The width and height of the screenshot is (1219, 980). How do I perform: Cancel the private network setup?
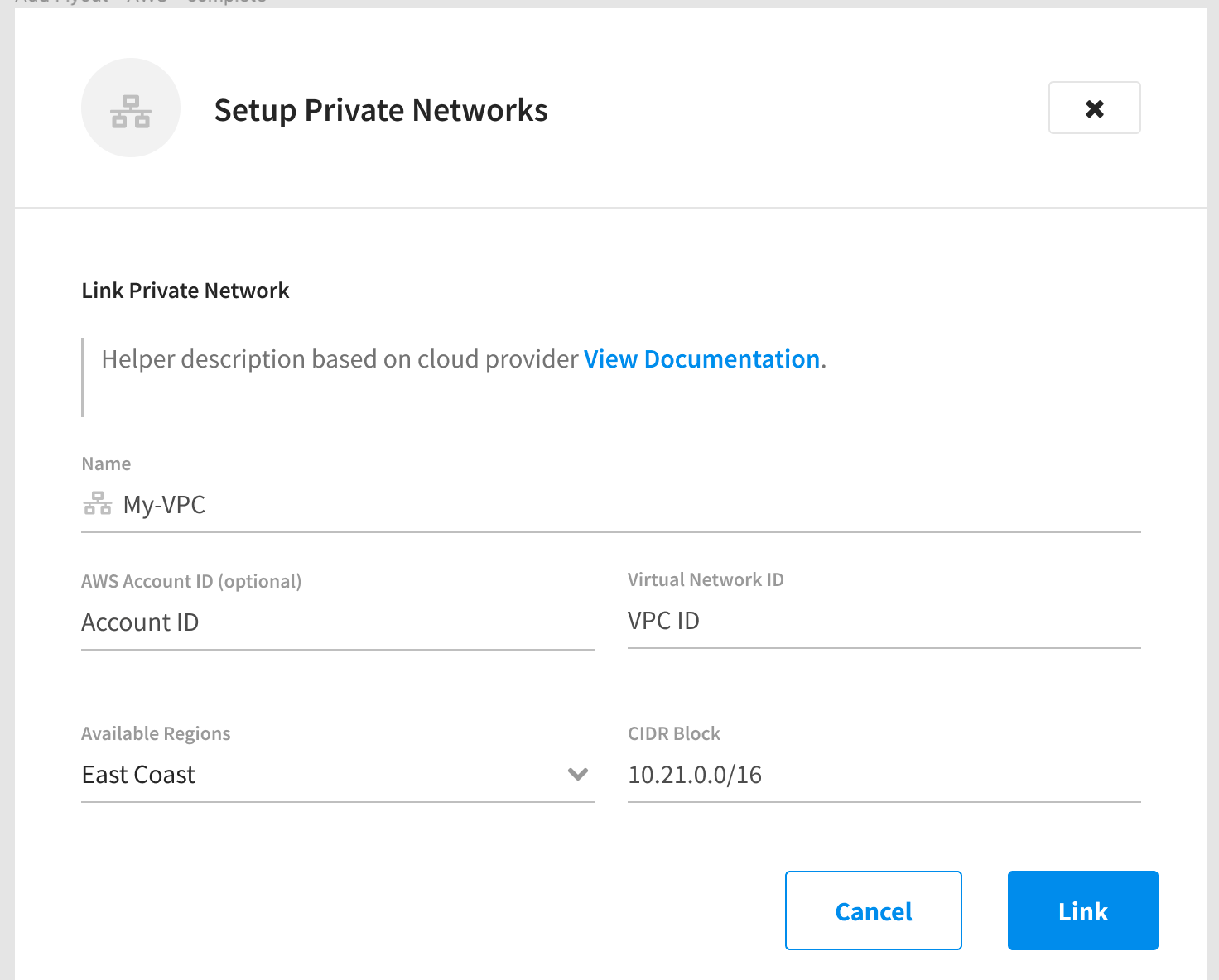[873, 910]
